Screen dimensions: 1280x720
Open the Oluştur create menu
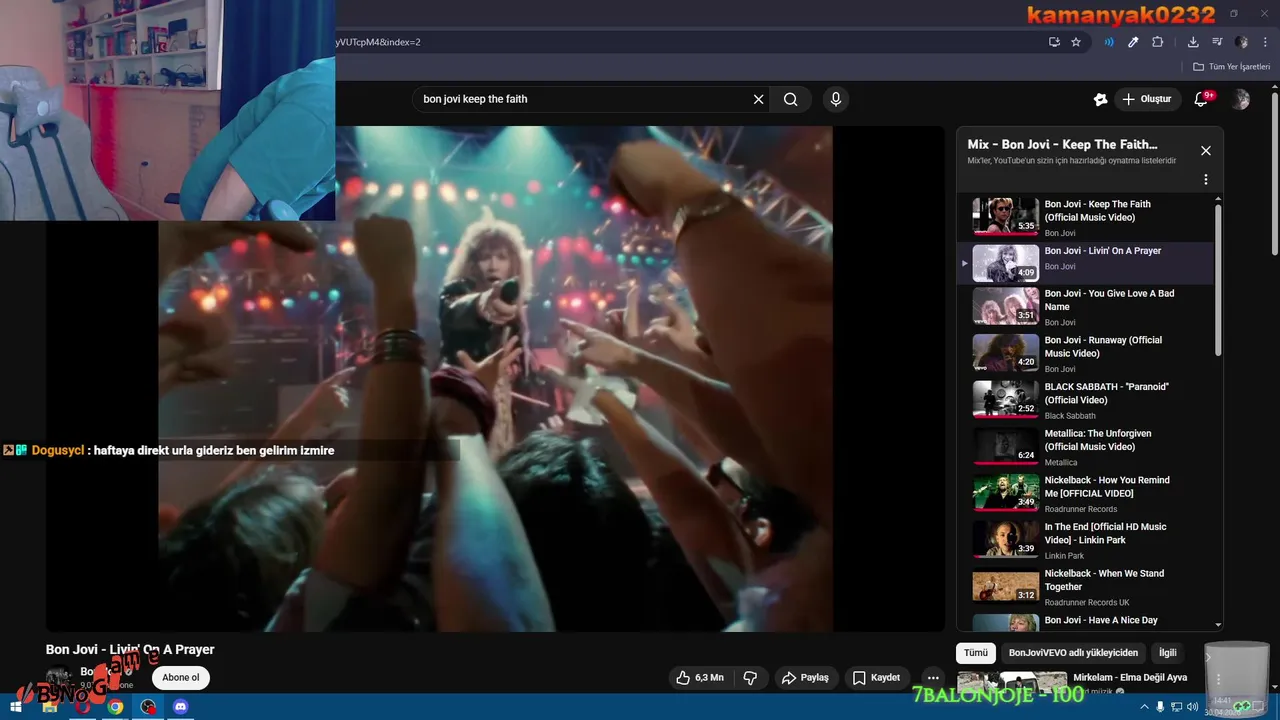(1147, 99)
